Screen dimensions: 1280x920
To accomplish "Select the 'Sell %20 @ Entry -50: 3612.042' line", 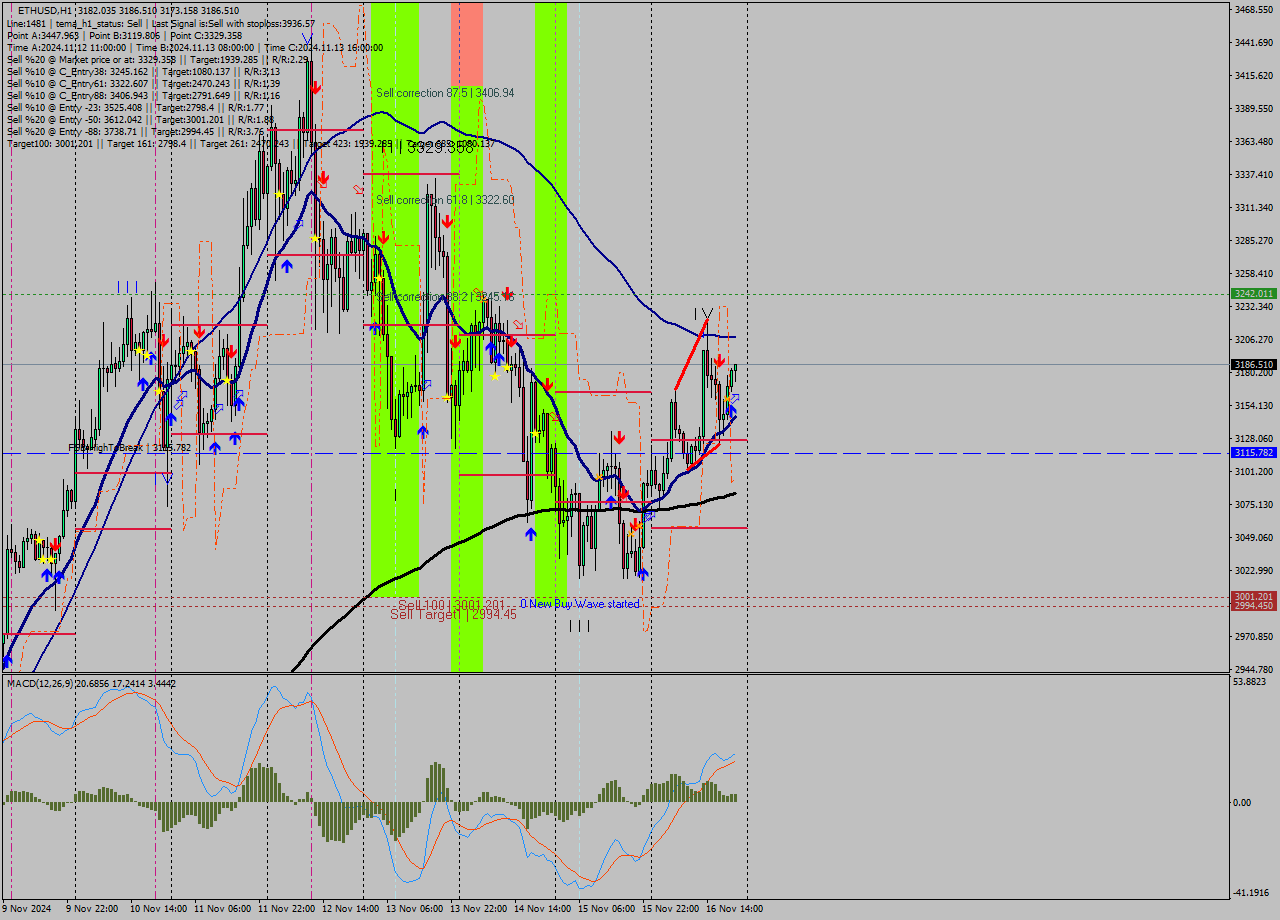I will [x=141, y=119].
